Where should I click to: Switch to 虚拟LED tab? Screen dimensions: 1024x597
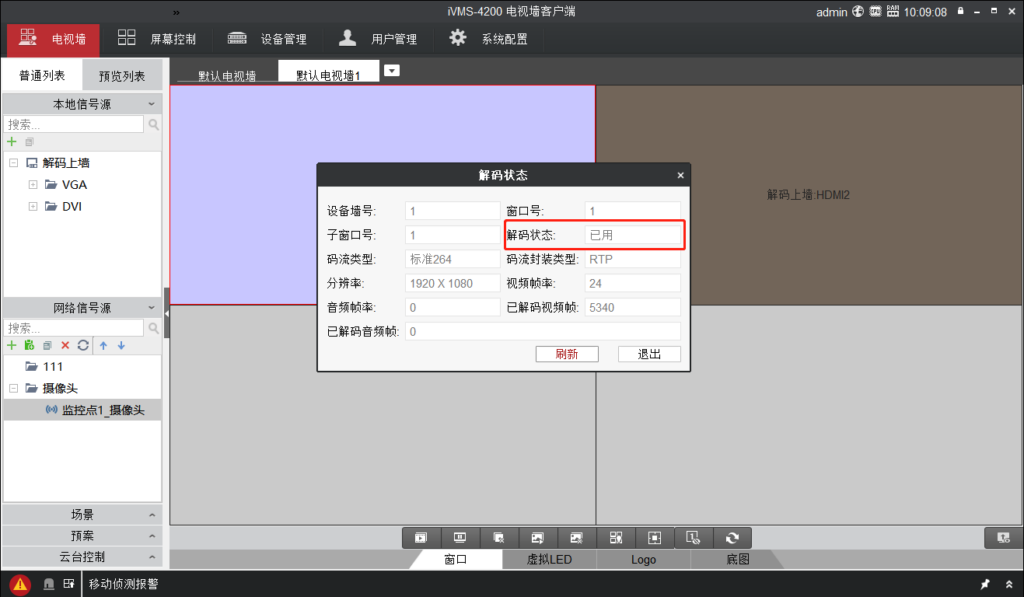pos(549,560)
